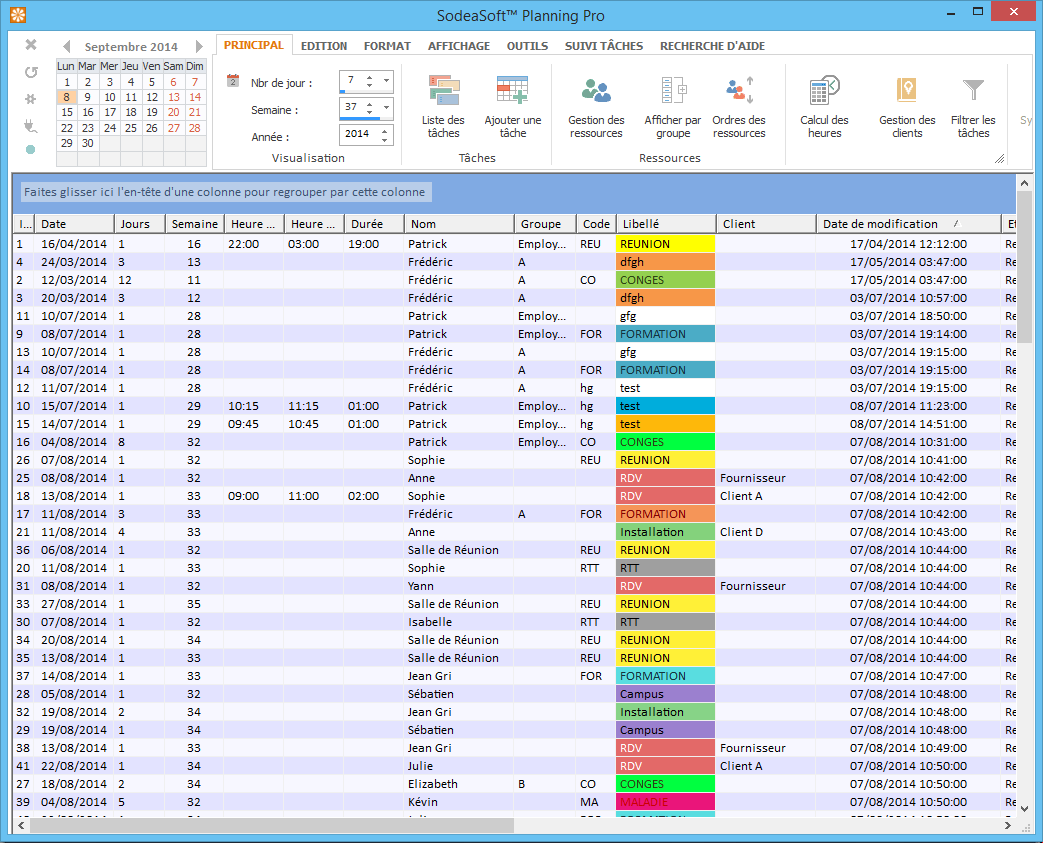Click Ajouter une tâche icon

(512, 90)
